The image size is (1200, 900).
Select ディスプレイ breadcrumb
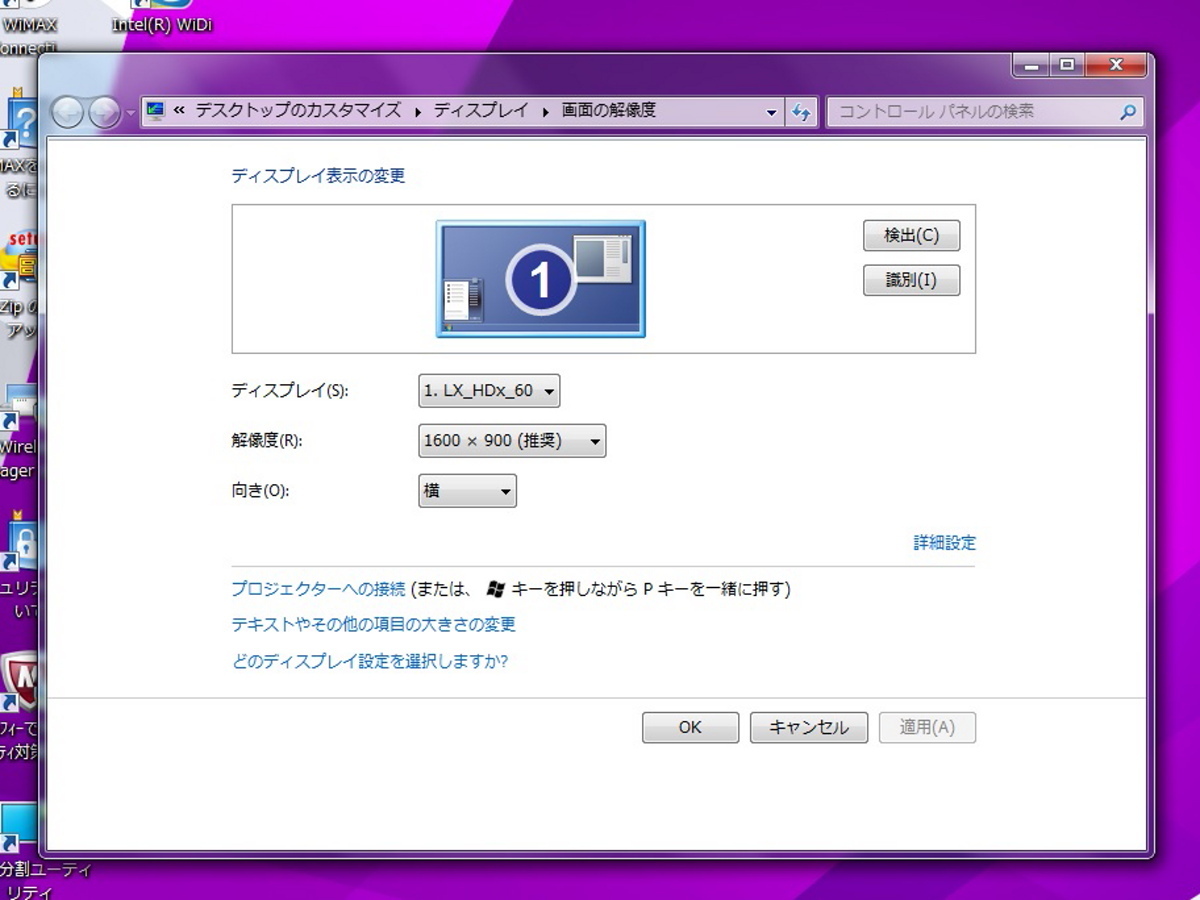coord(480,111)
